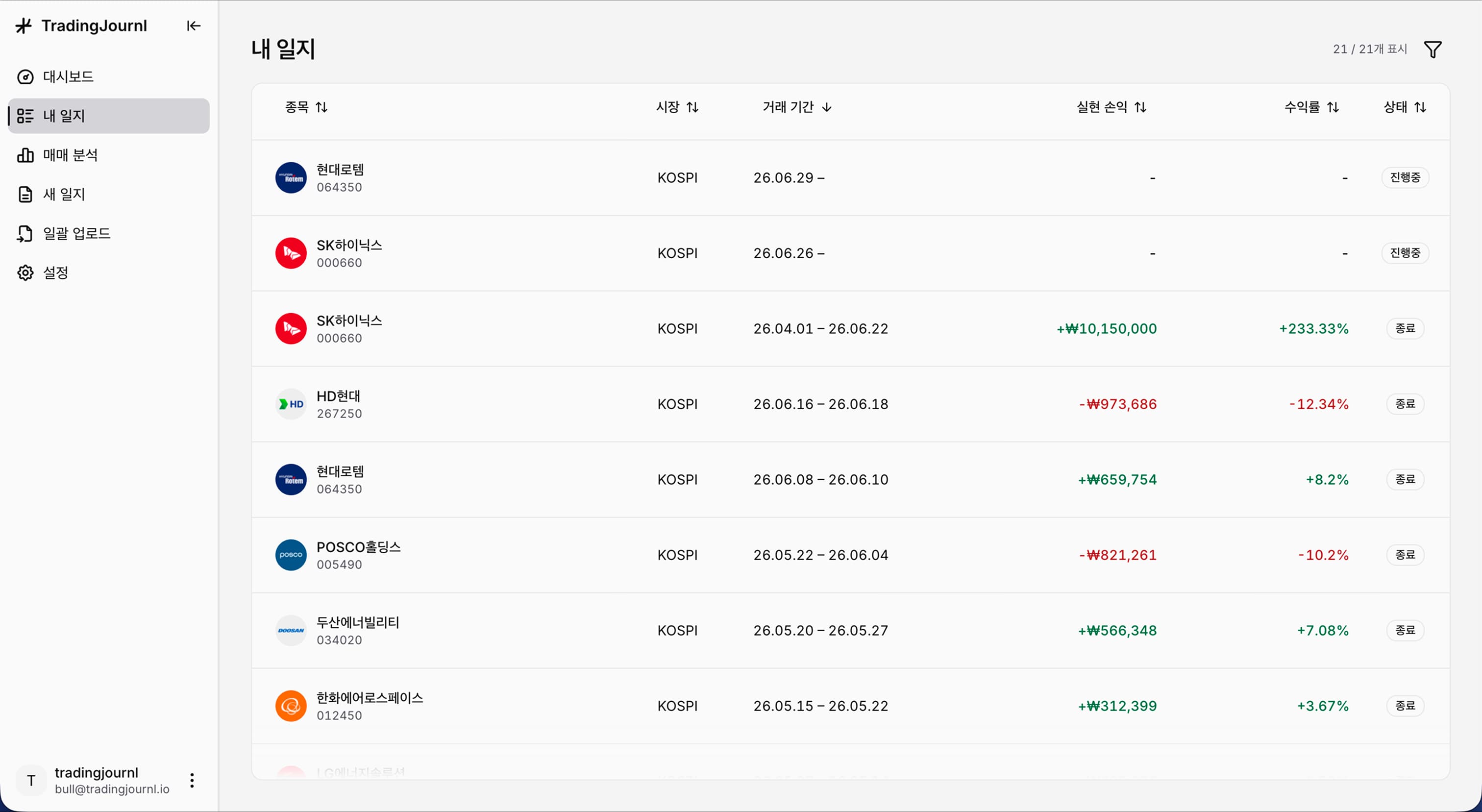This screenshot has height=812, width=1482.
Task: Click the +₩659,754 profit value
Action: (x=1117, y=480)
